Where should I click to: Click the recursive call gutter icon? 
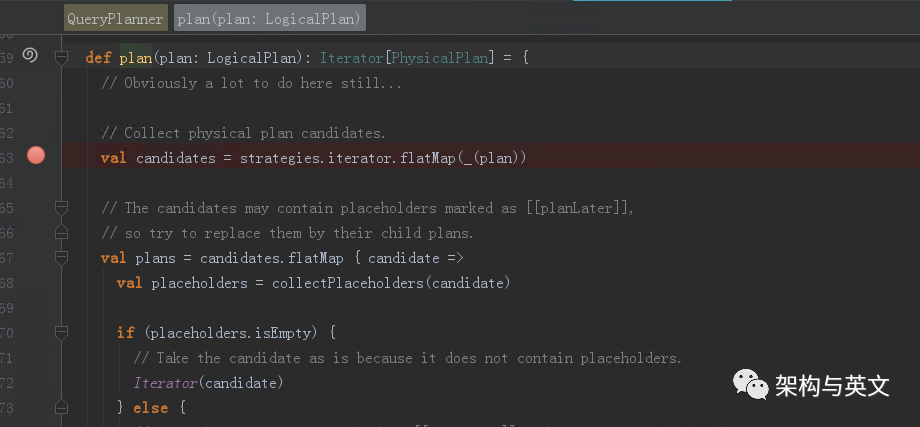pos(29,56)
